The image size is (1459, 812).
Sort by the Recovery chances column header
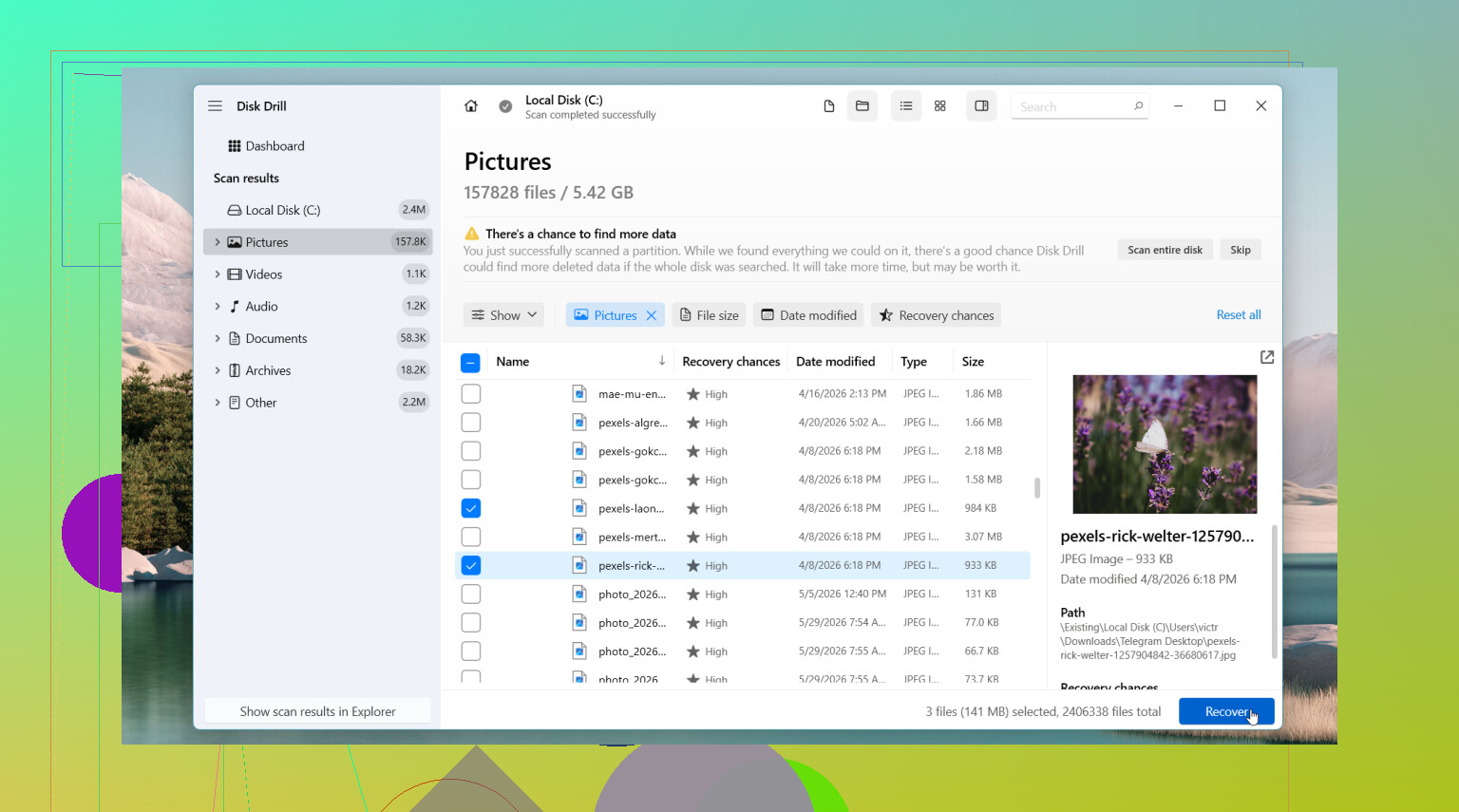pos(730,362)
